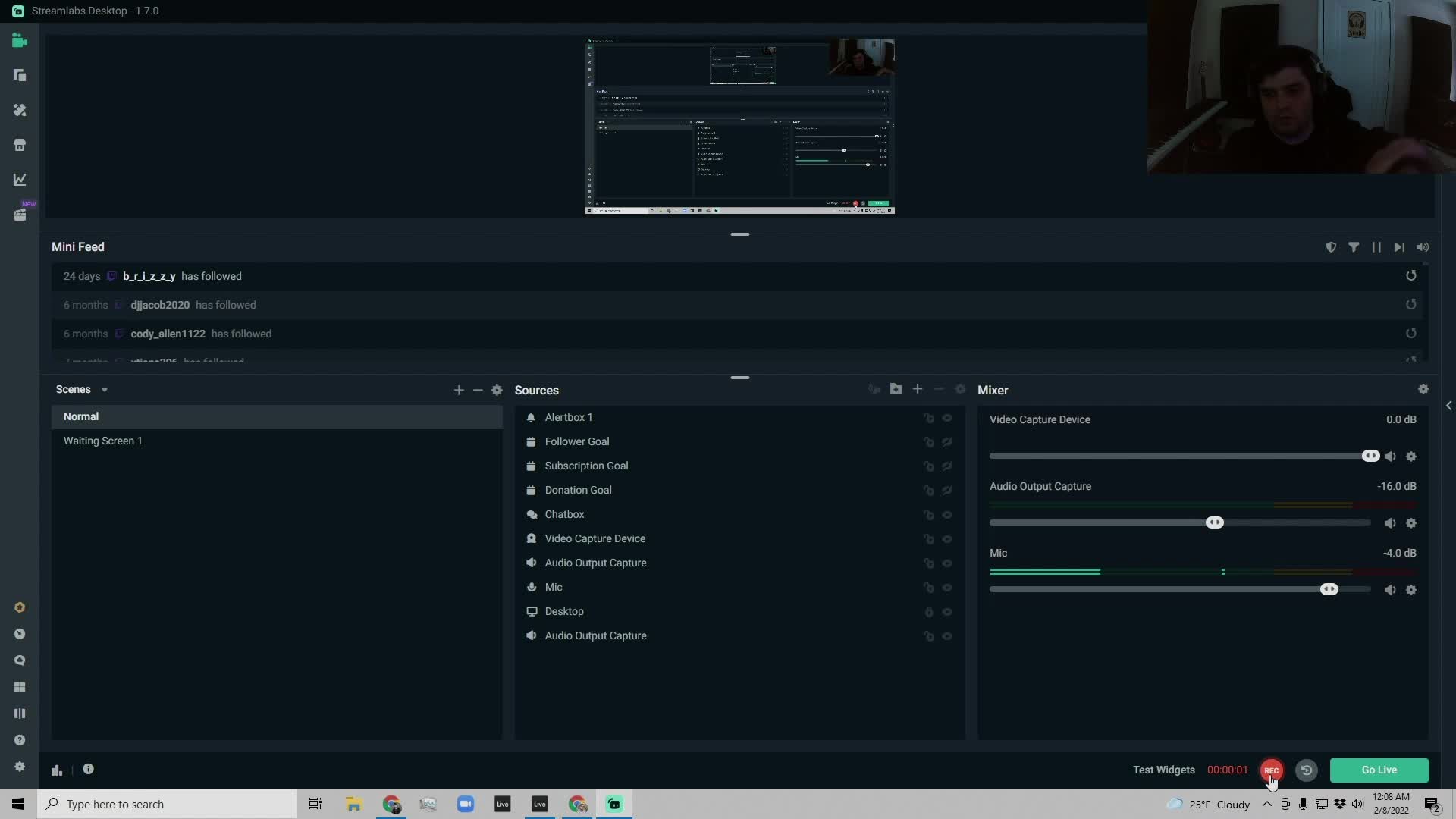The width and height of the screenshot is (1456, 819).
Task: Open the Studio Mode columns icon
Action: coord(20,714)
